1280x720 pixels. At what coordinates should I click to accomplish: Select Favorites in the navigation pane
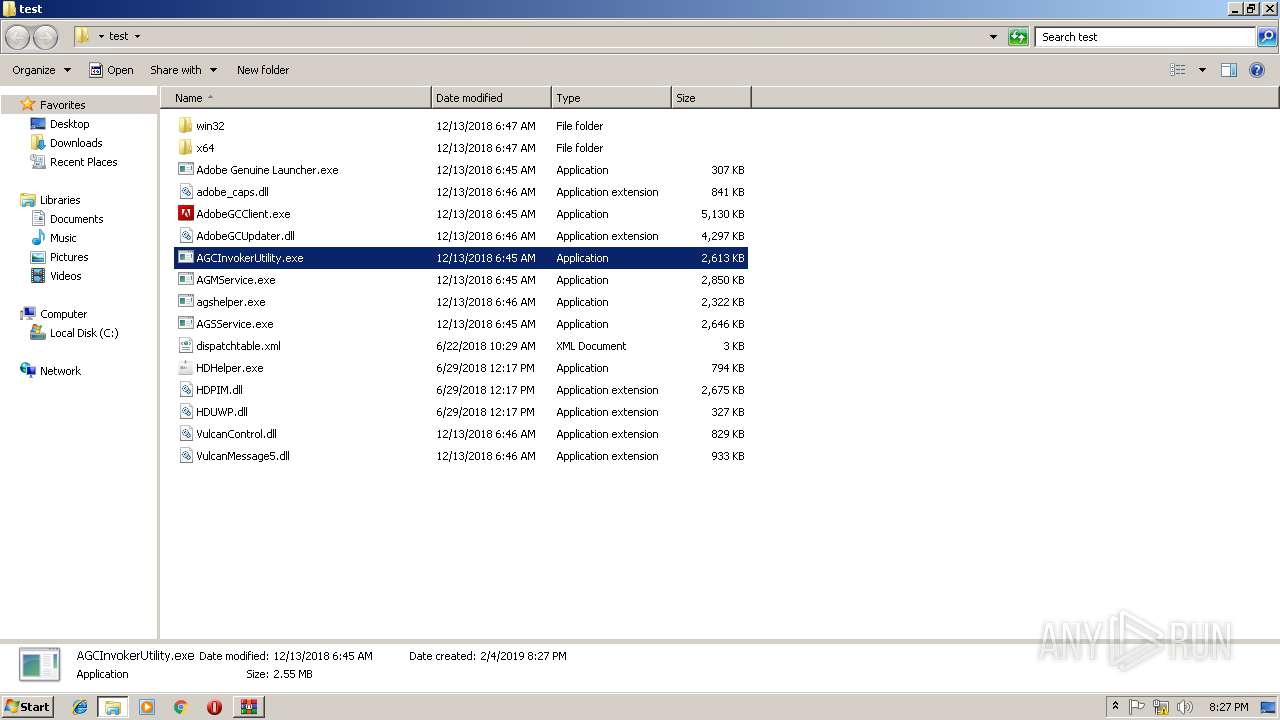point(62,105)
